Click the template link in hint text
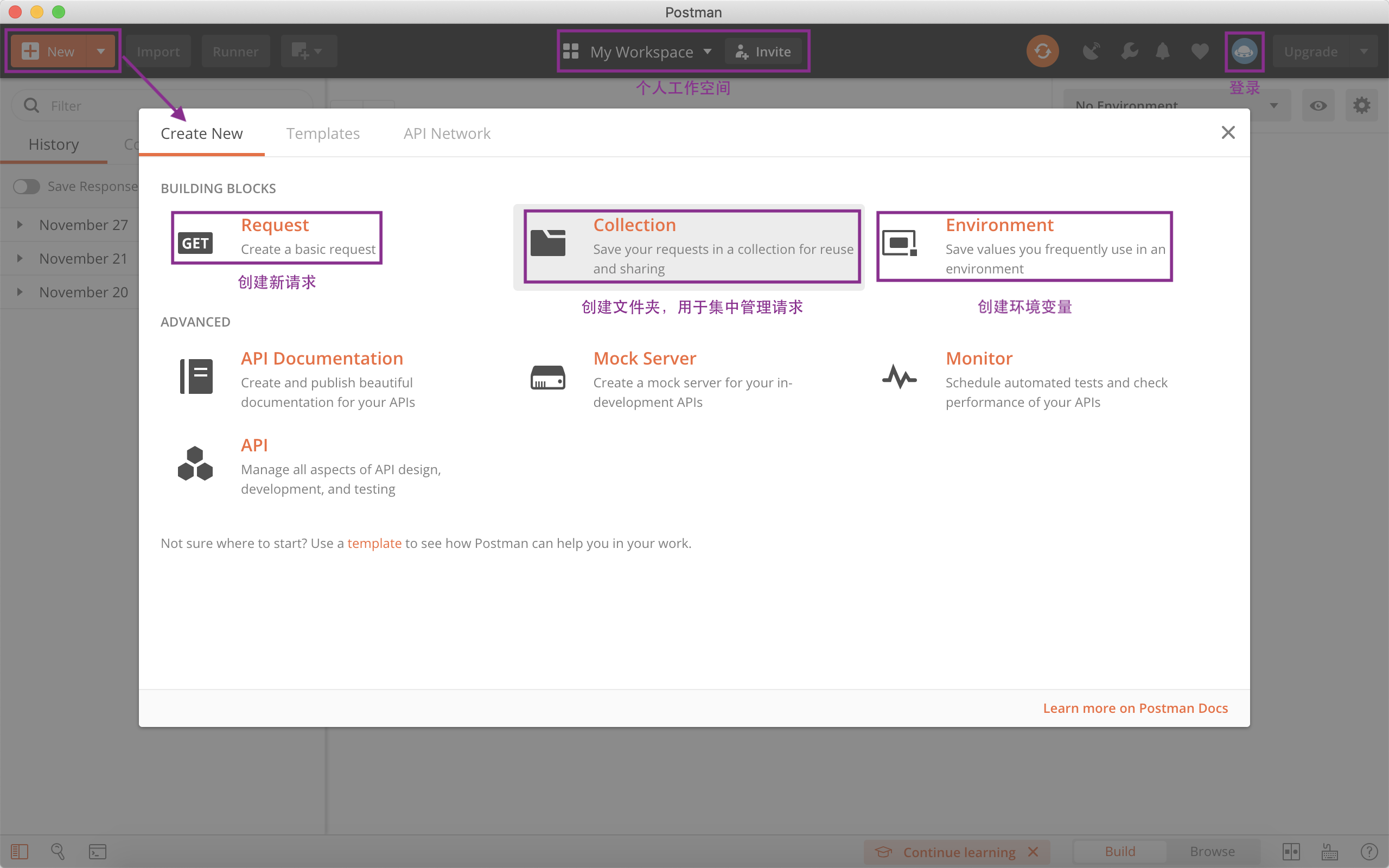This screenshot has width=1389, height=868. coord(374,543)
